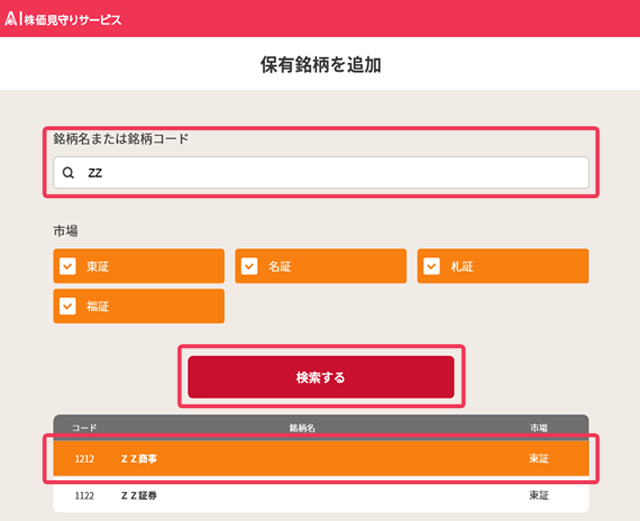Click stock code 1122 in results
The height and width of the screenshot is (521, 640).
coord(84,496)
